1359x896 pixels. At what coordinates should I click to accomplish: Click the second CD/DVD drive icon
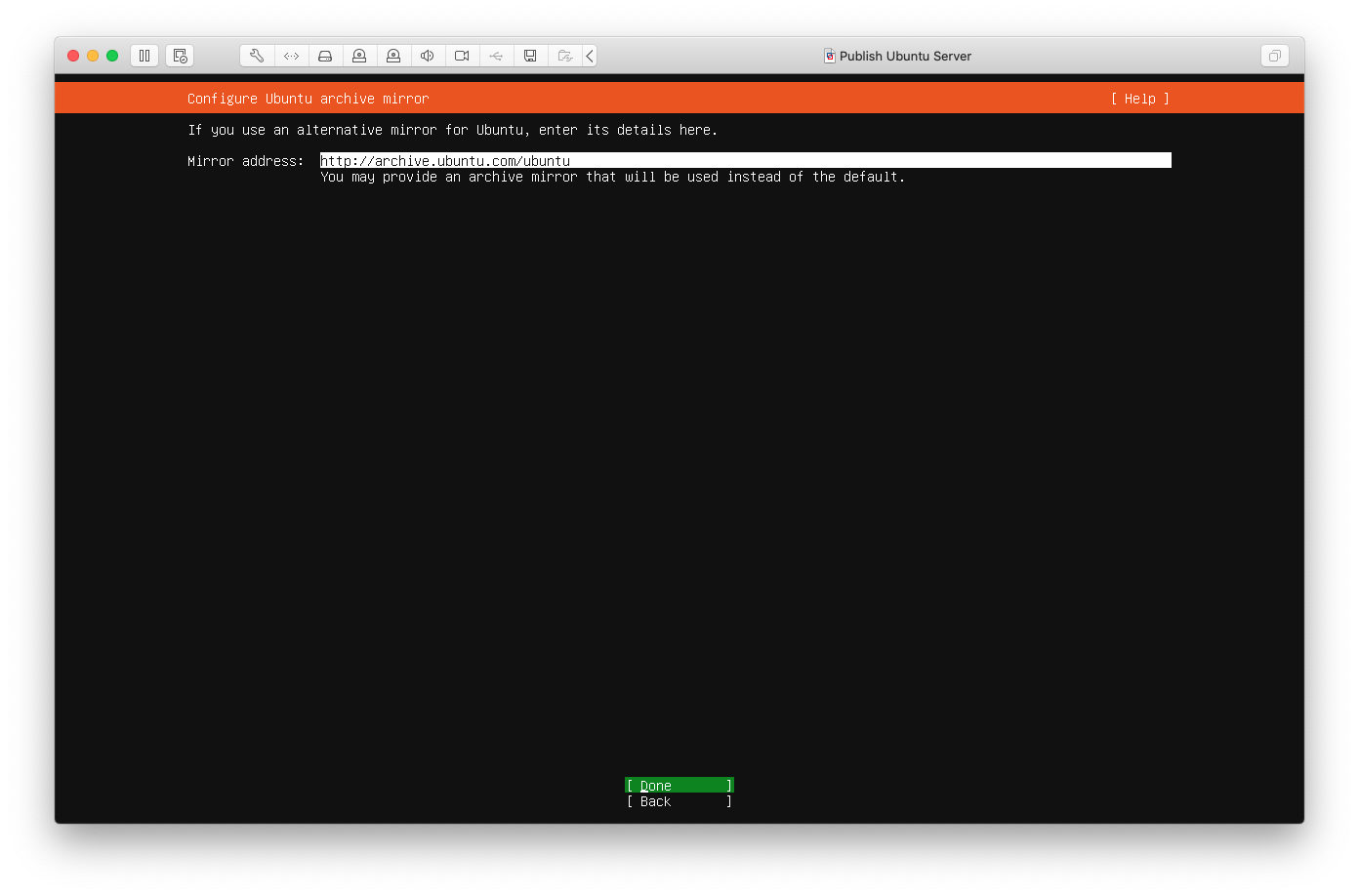tap(393, 56)
